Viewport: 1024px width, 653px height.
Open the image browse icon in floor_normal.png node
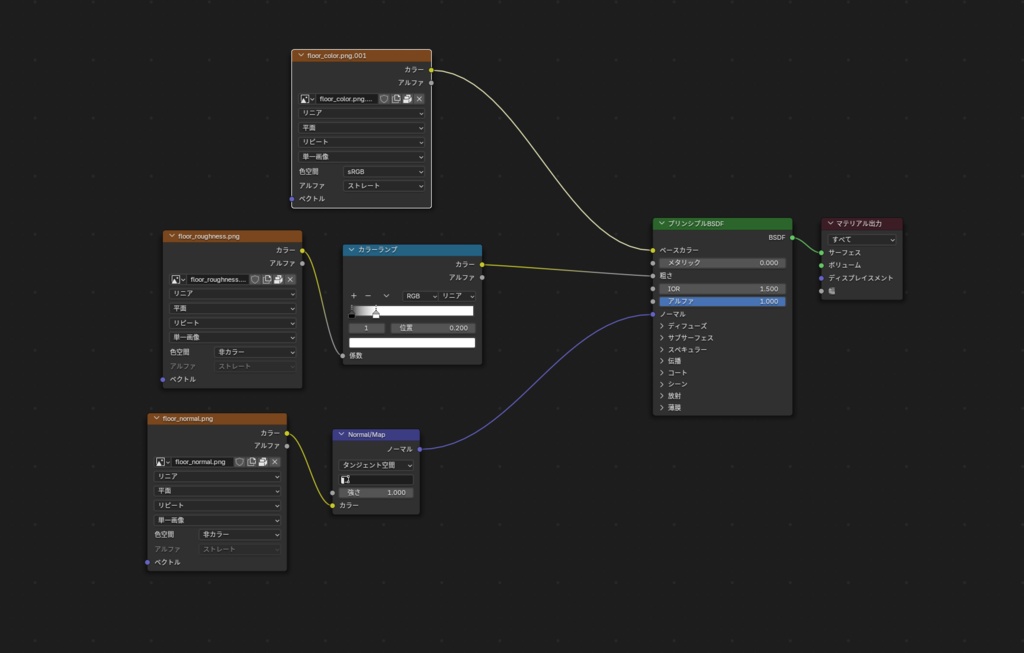coord(163,462)
